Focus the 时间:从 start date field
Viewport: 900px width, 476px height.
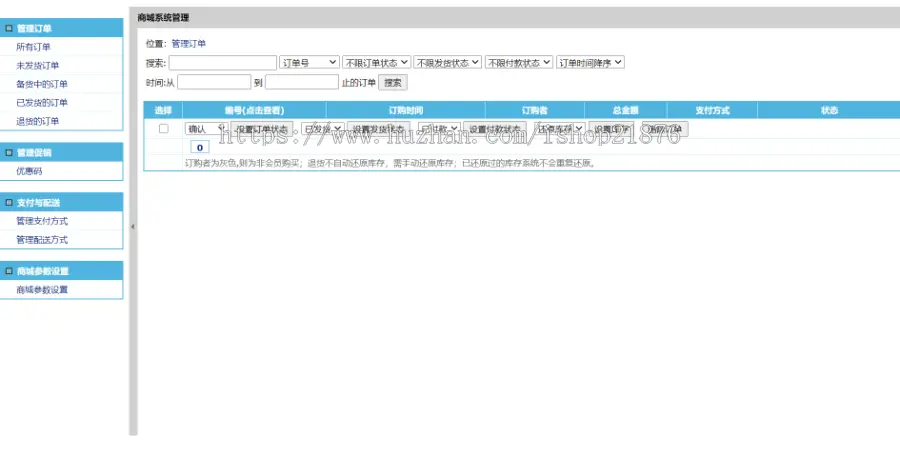[x=214, y=82]
